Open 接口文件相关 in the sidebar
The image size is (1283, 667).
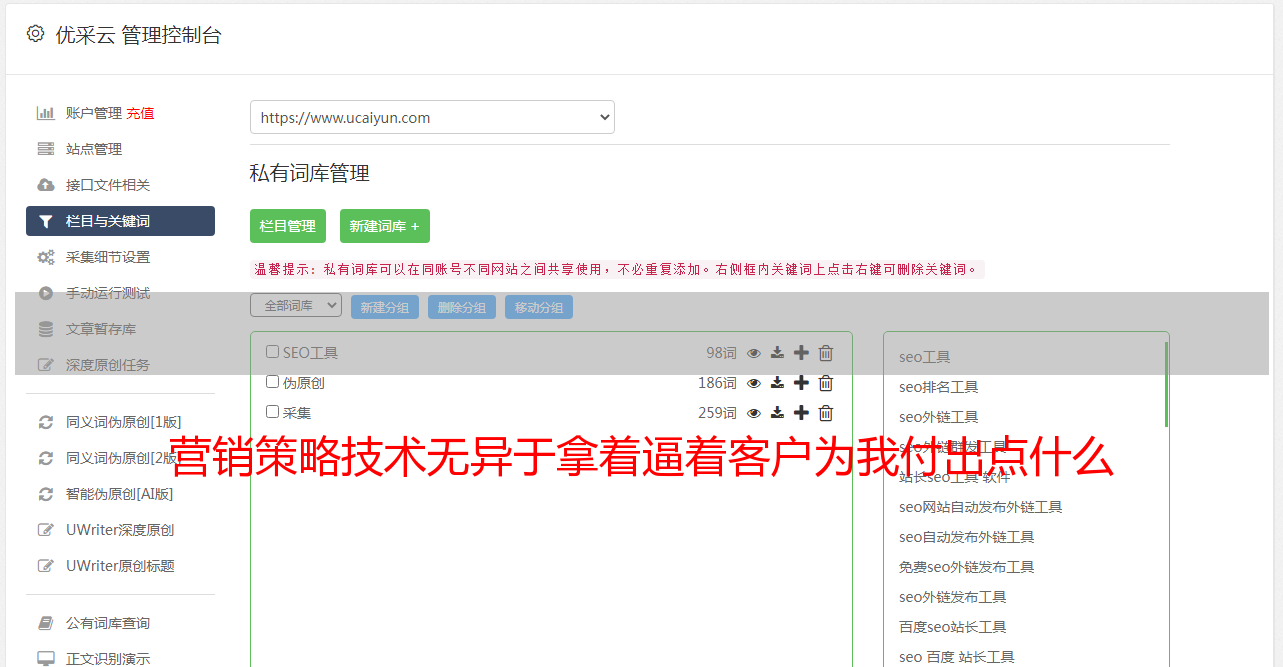[x=108, y=185]
